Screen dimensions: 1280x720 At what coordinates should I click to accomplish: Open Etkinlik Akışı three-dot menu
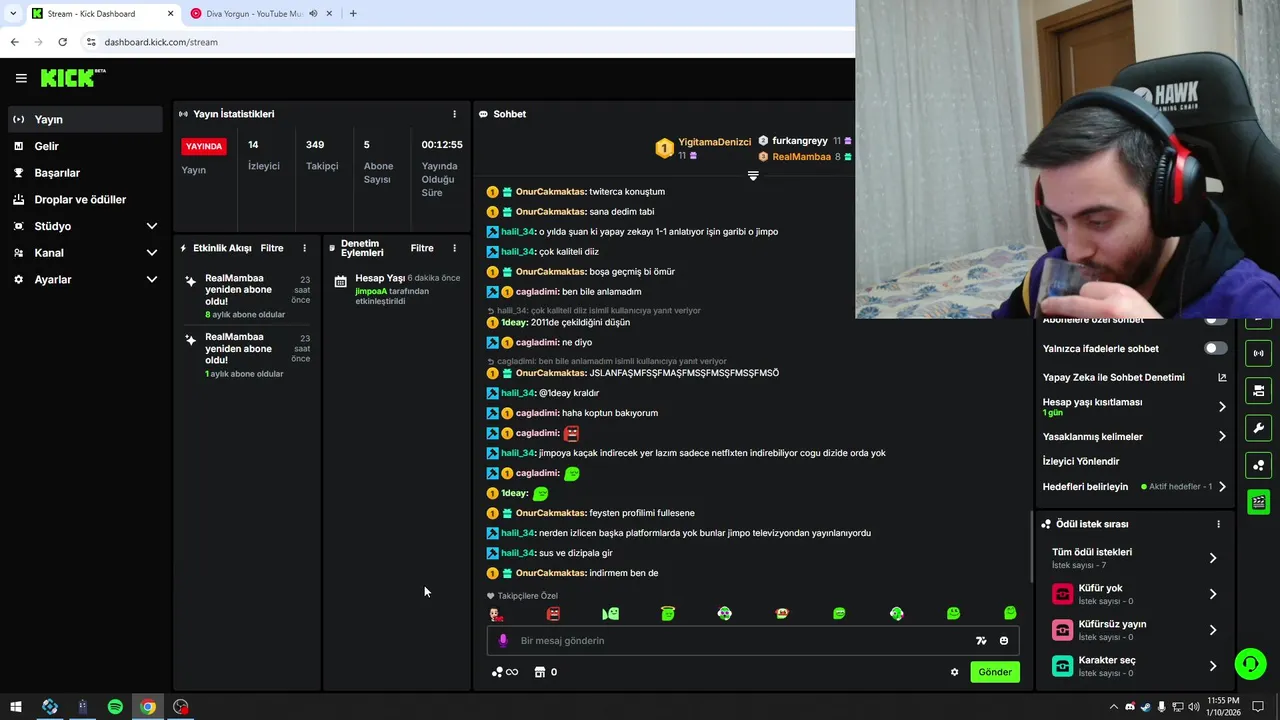(305, 248)
